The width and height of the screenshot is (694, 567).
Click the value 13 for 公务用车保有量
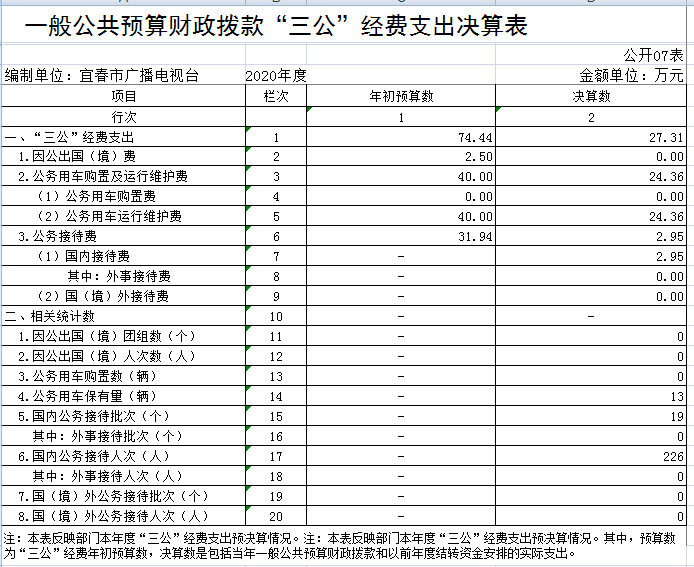677,397
